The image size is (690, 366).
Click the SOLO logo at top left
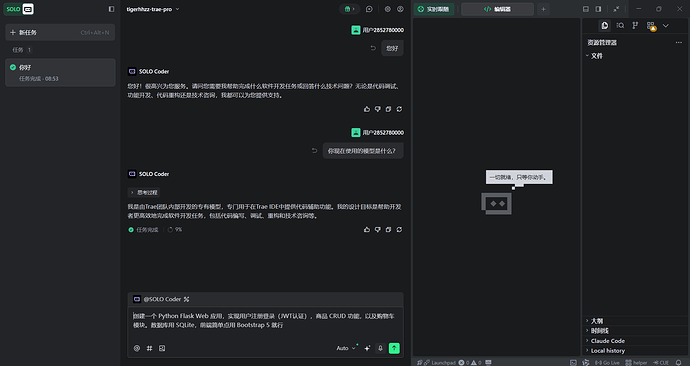[19, 9]
